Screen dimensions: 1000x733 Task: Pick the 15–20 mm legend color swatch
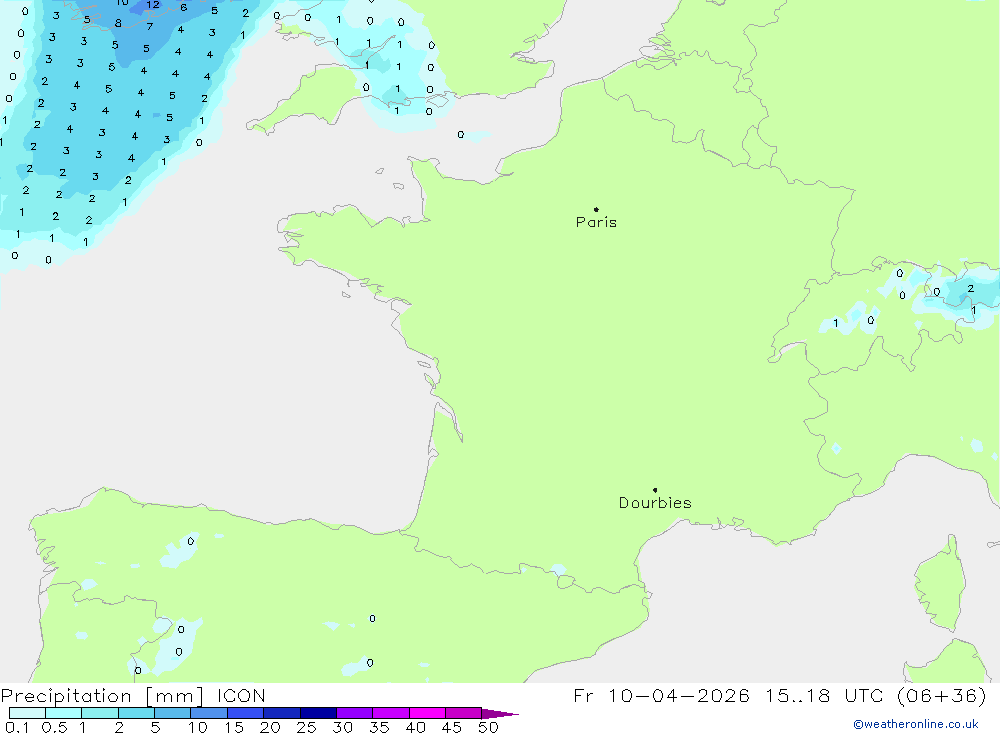(246, 713)
